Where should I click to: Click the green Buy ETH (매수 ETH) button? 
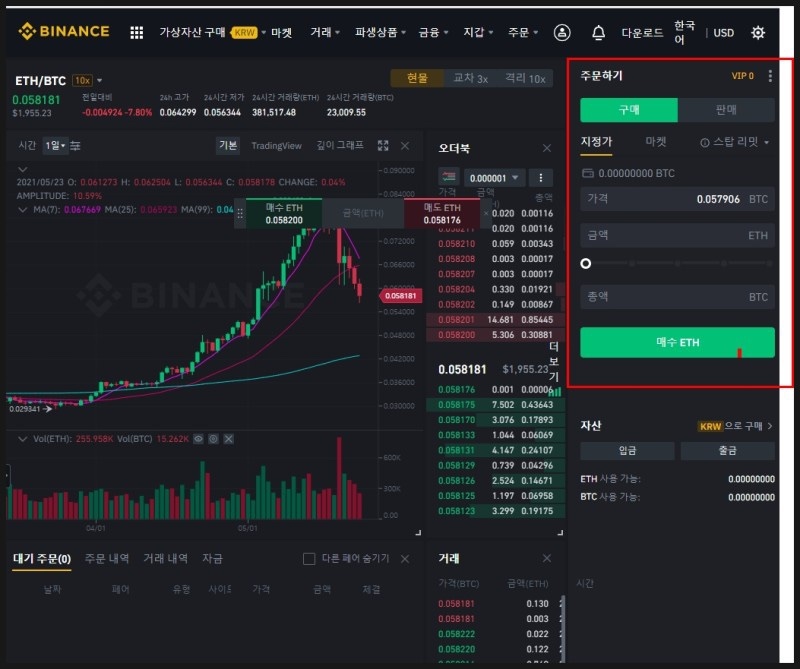tap(677, 342)
